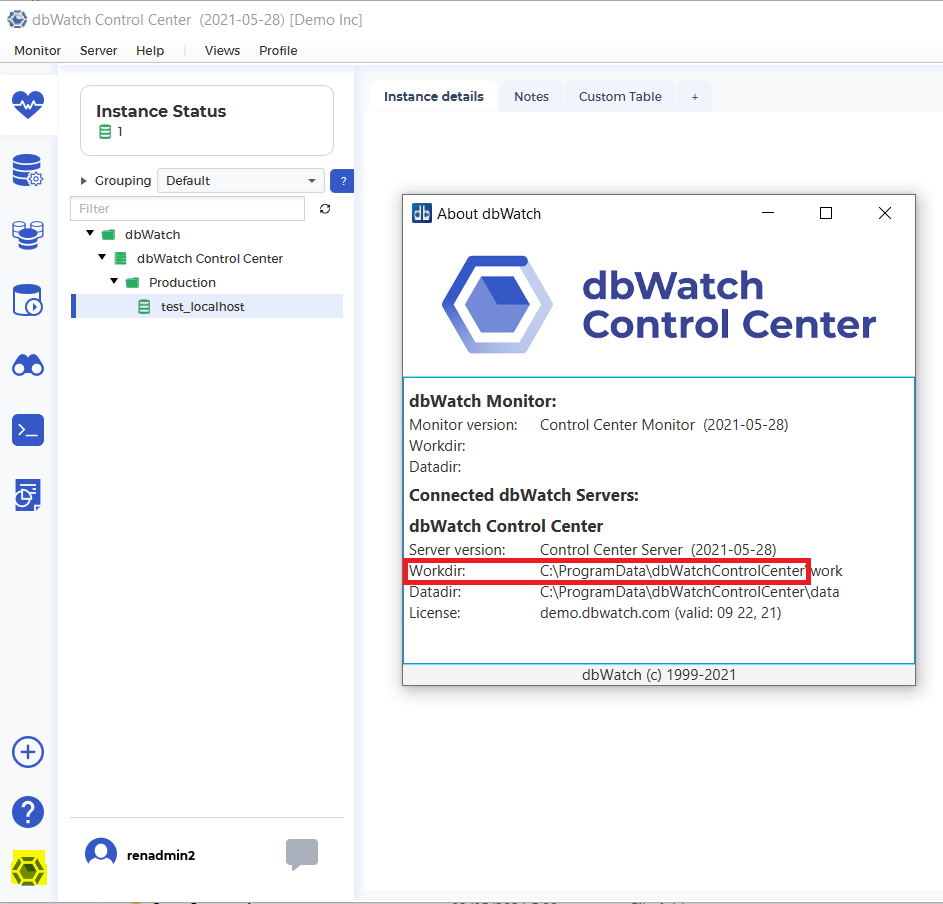Screen dimensions: 943x904
Task: Expand the Grouping disclosure triangle
Action: (84, 180)
